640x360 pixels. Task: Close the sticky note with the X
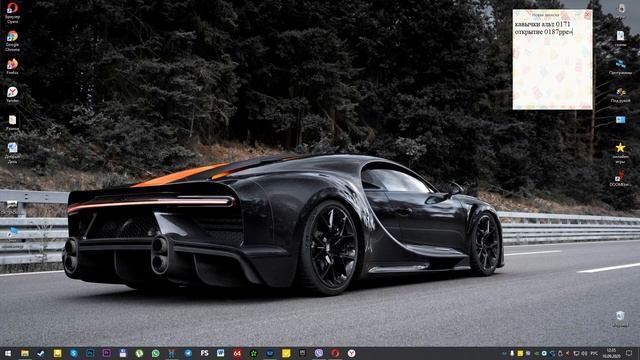pos(587,15)
